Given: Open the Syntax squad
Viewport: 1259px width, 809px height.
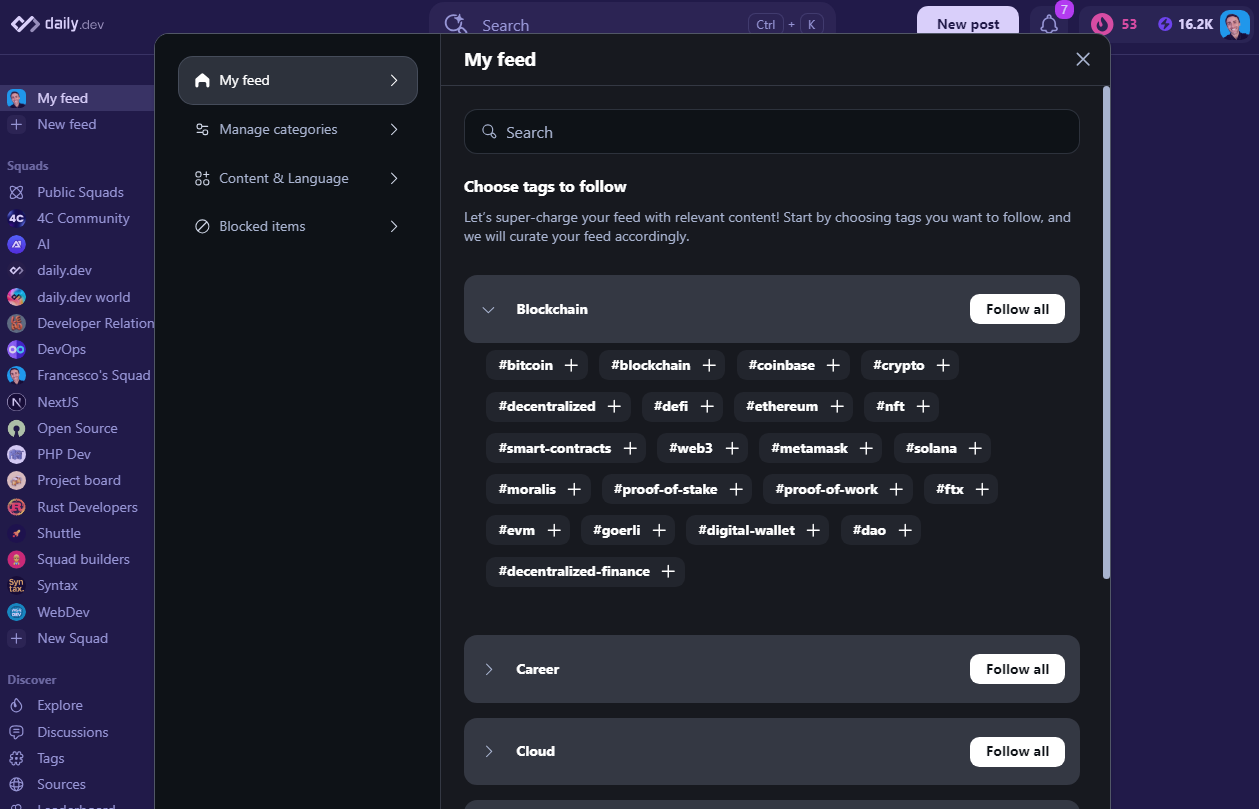Looking at the screenshot, I should [77, 585].
